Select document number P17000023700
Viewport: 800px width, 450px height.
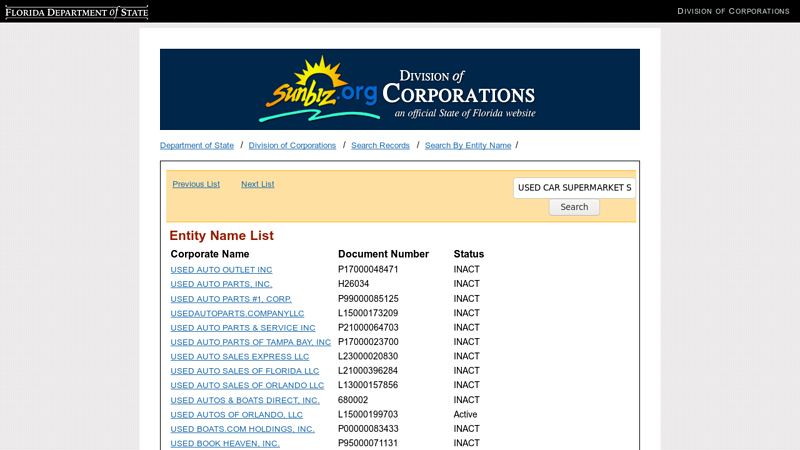(368, 342)
